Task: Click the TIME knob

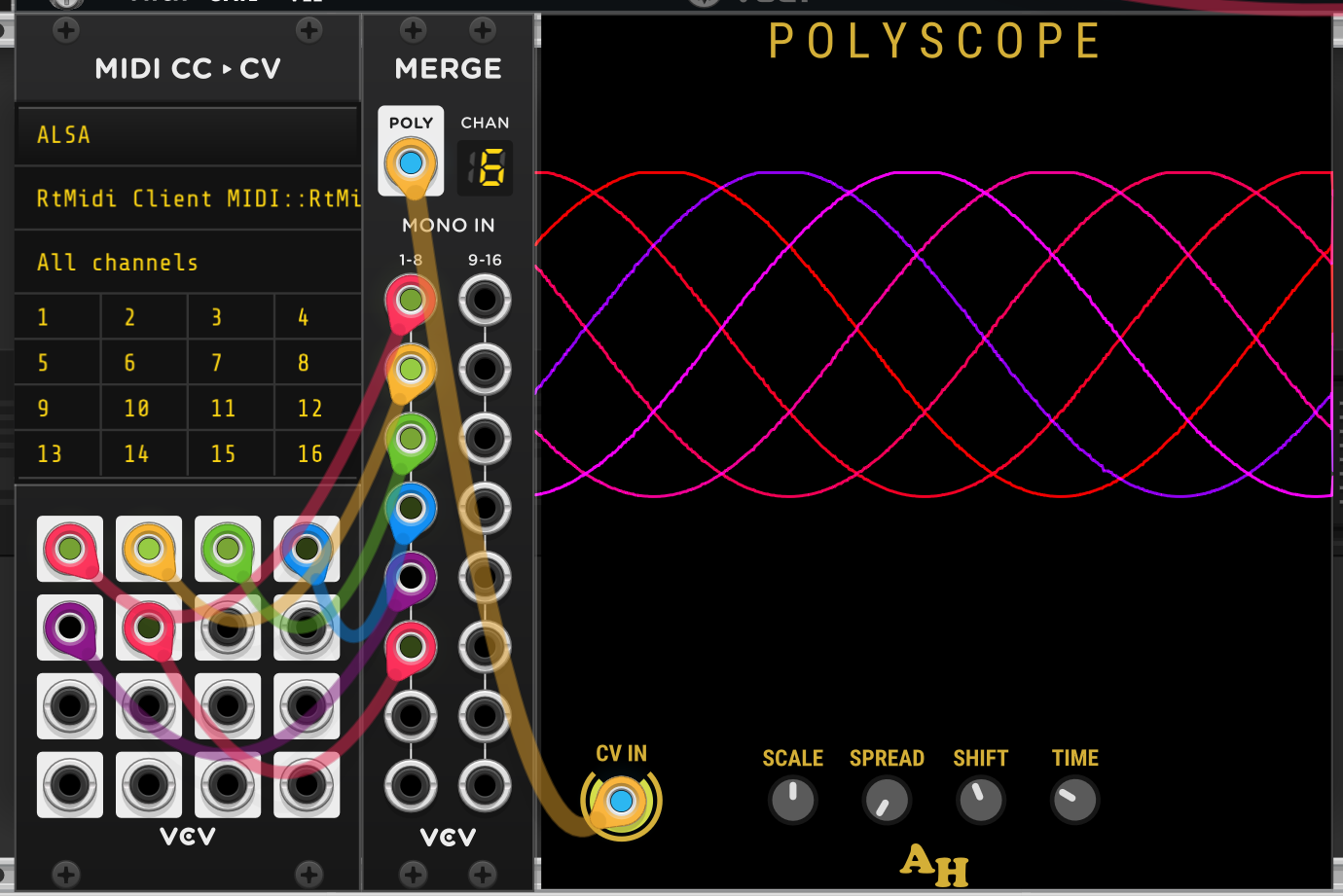Action: click(1074, 801)
